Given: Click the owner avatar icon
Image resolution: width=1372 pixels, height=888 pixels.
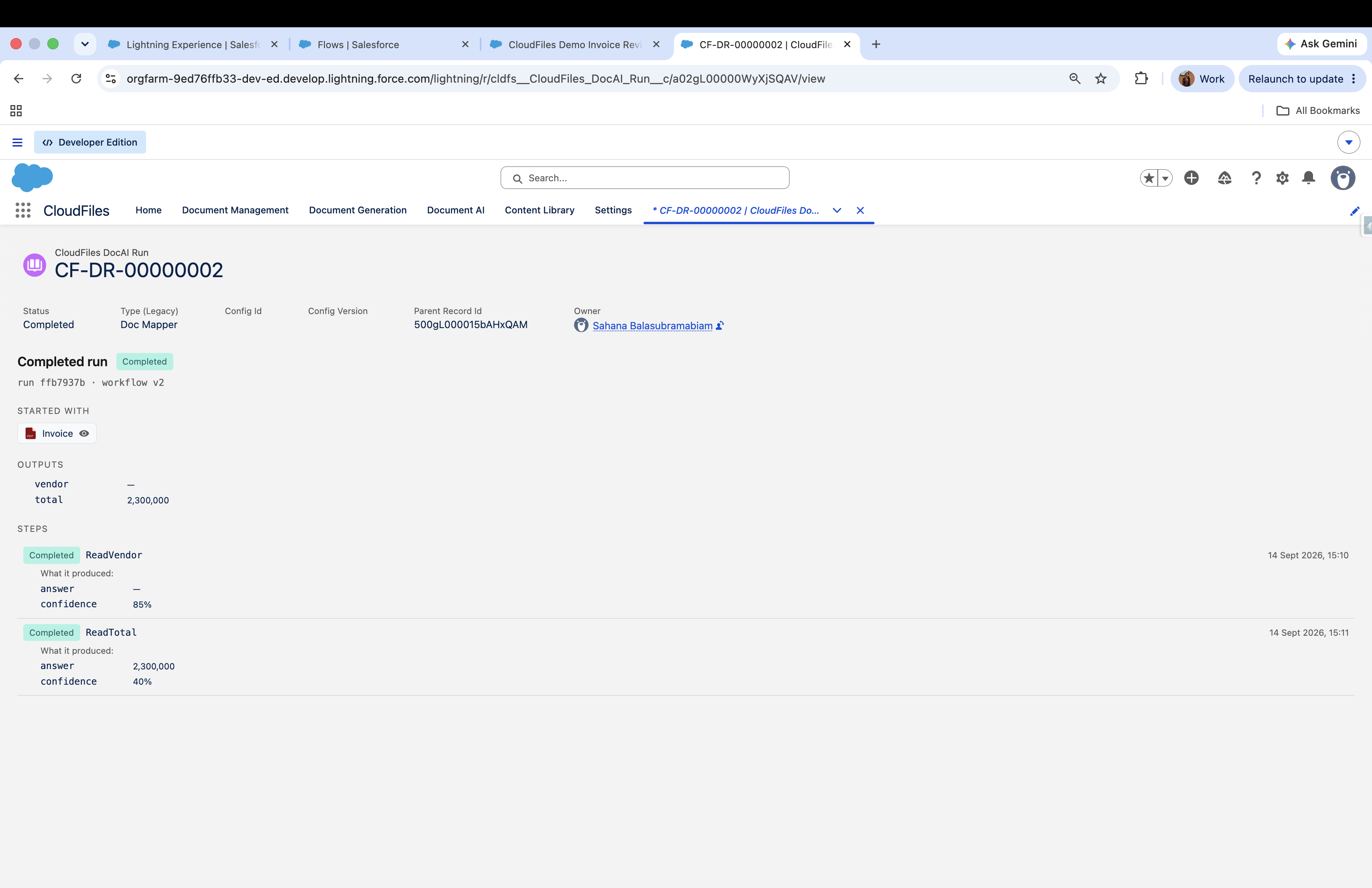Looking at the screenshot, I should click(581, 326).
